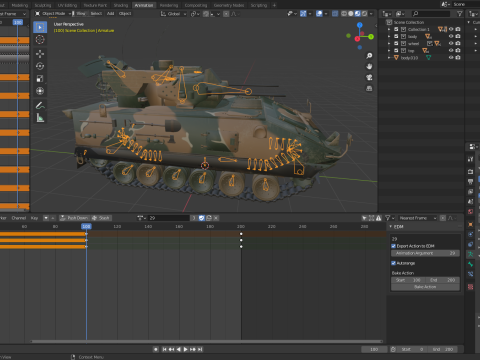Open the Object properties tab (orange square)
The height and width of the screenshot is (360, 480).
(x=470, y=224)
